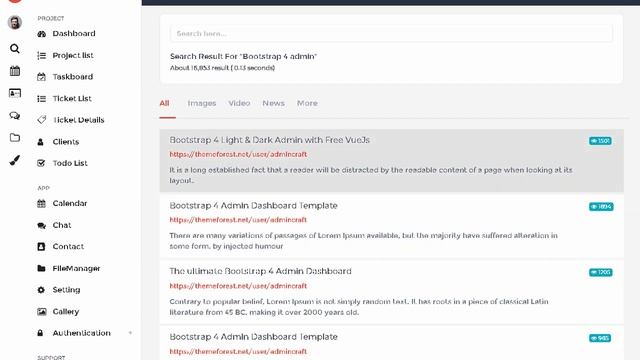Click the Setting gear icon

[41, 290]
